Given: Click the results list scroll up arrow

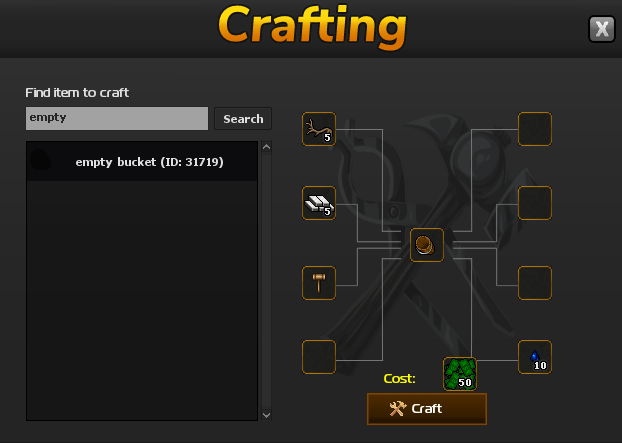Looking at the screenshot, I should click(x=267, y=147).
